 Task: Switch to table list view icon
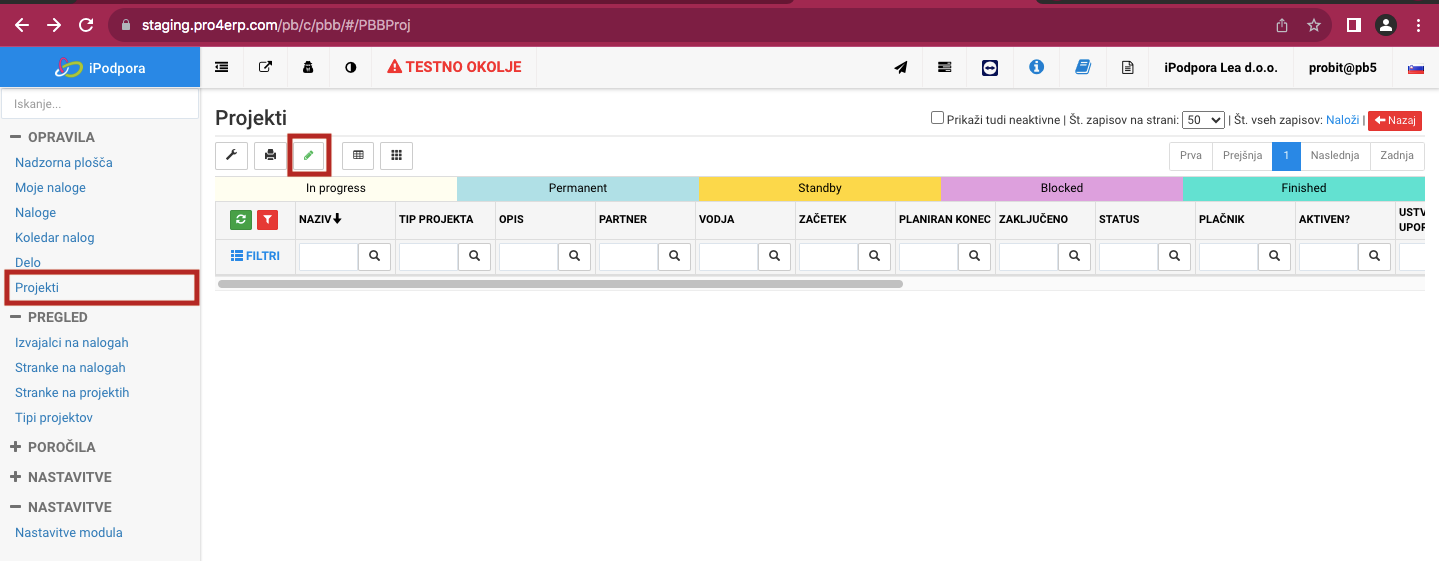click(x=358, y=155)
